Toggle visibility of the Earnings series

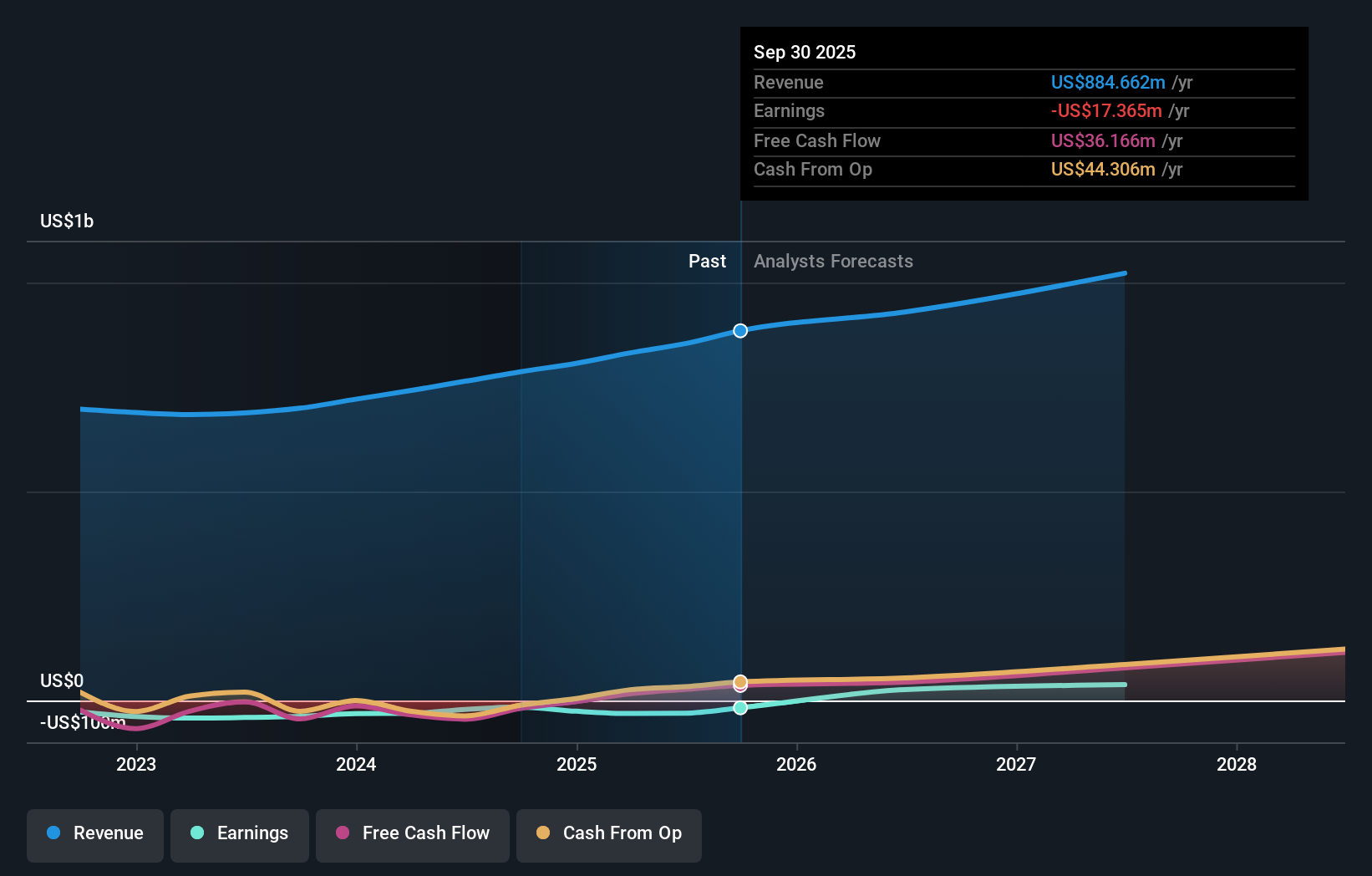coord(240,835)
